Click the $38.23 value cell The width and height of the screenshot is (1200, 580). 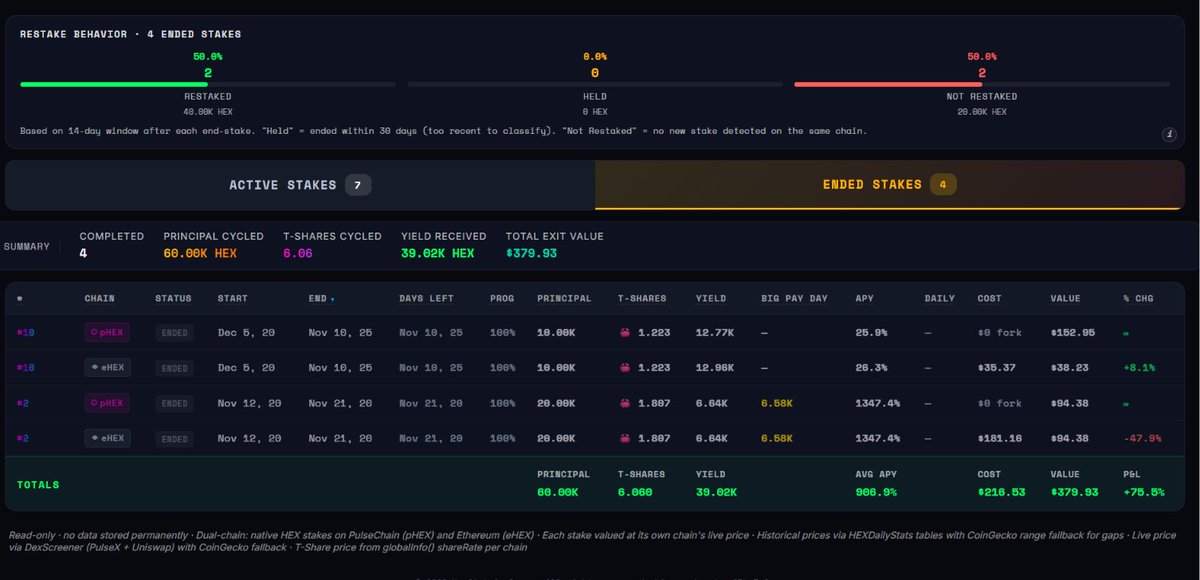click(x=1069, y=368)
